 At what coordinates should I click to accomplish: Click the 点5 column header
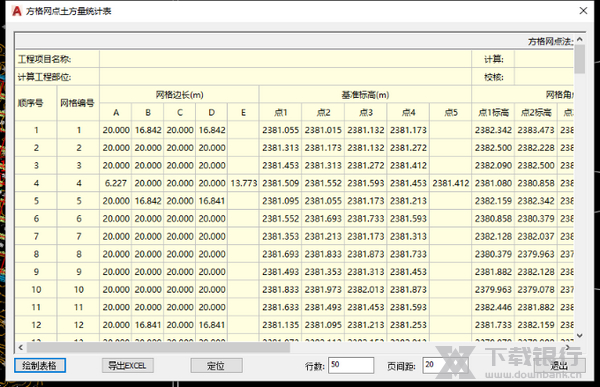(x=450, y=113)
